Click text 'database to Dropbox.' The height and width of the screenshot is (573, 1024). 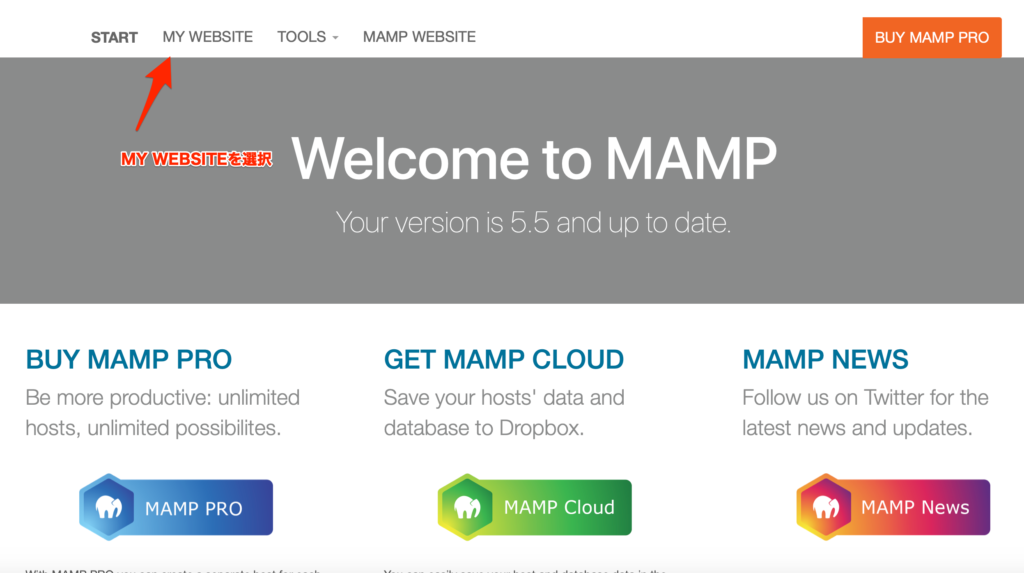[x=484, y=428]
